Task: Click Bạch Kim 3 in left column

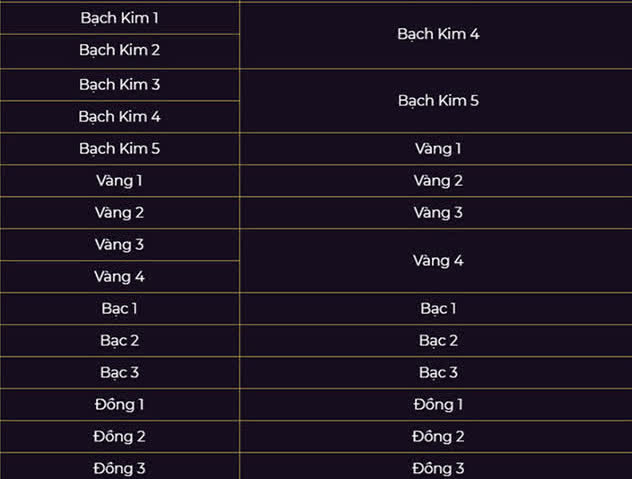Action: pyautogui.click(x=119, y=85)
